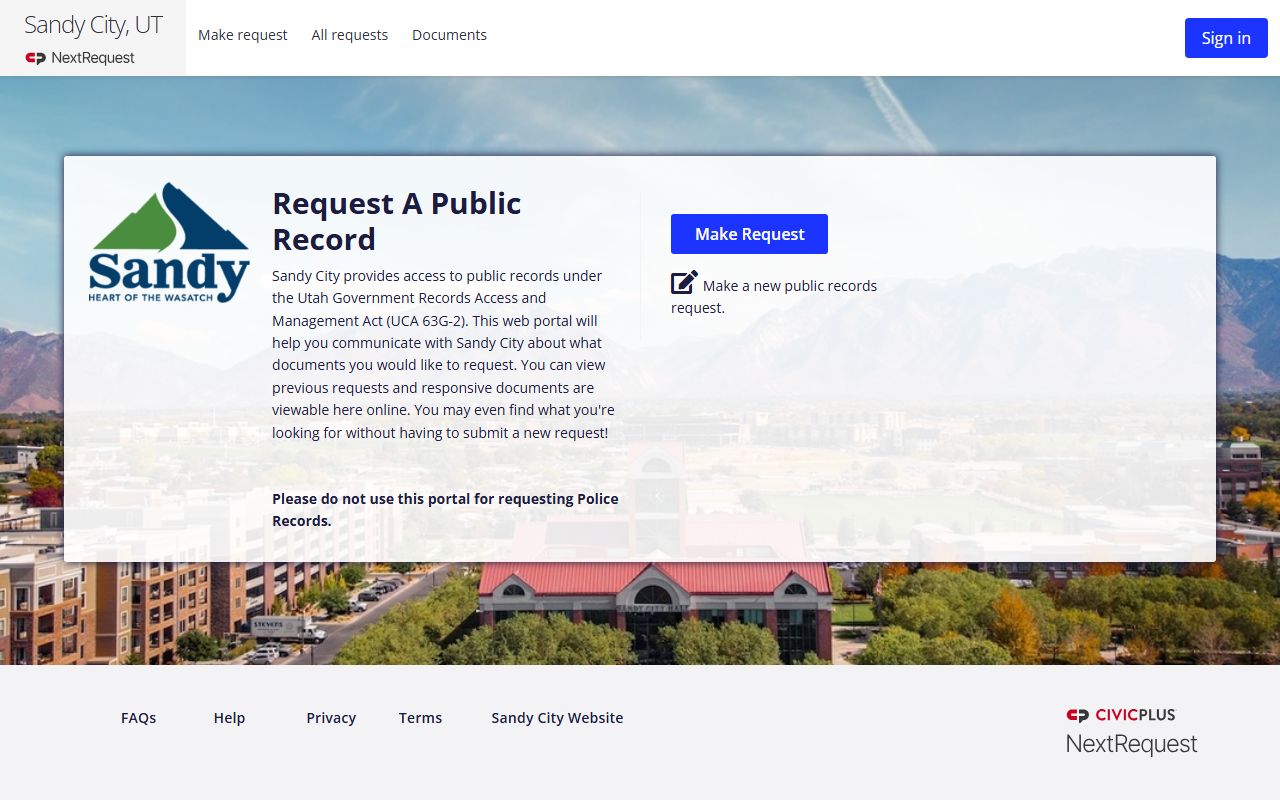Click the CivicPlus logo in the footer

pyautogui.click(x=1121, y=715)
